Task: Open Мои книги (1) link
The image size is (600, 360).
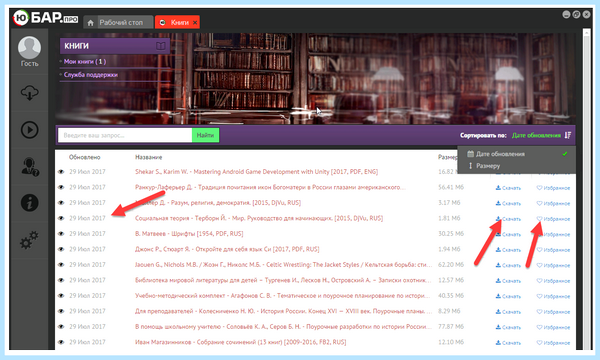Action: point(85,62)
